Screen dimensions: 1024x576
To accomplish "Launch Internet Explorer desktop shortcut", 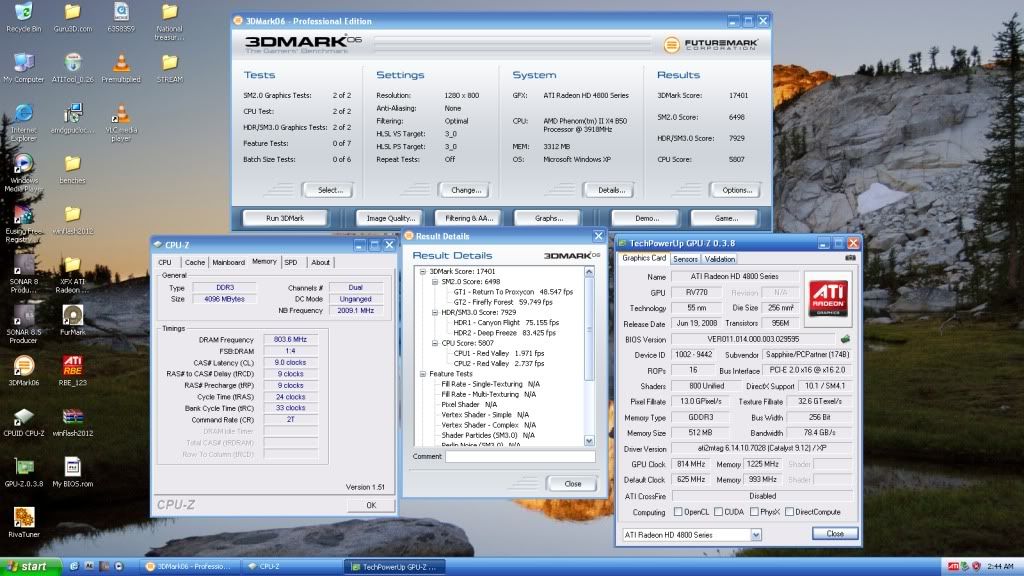I will tap(24, 123).
